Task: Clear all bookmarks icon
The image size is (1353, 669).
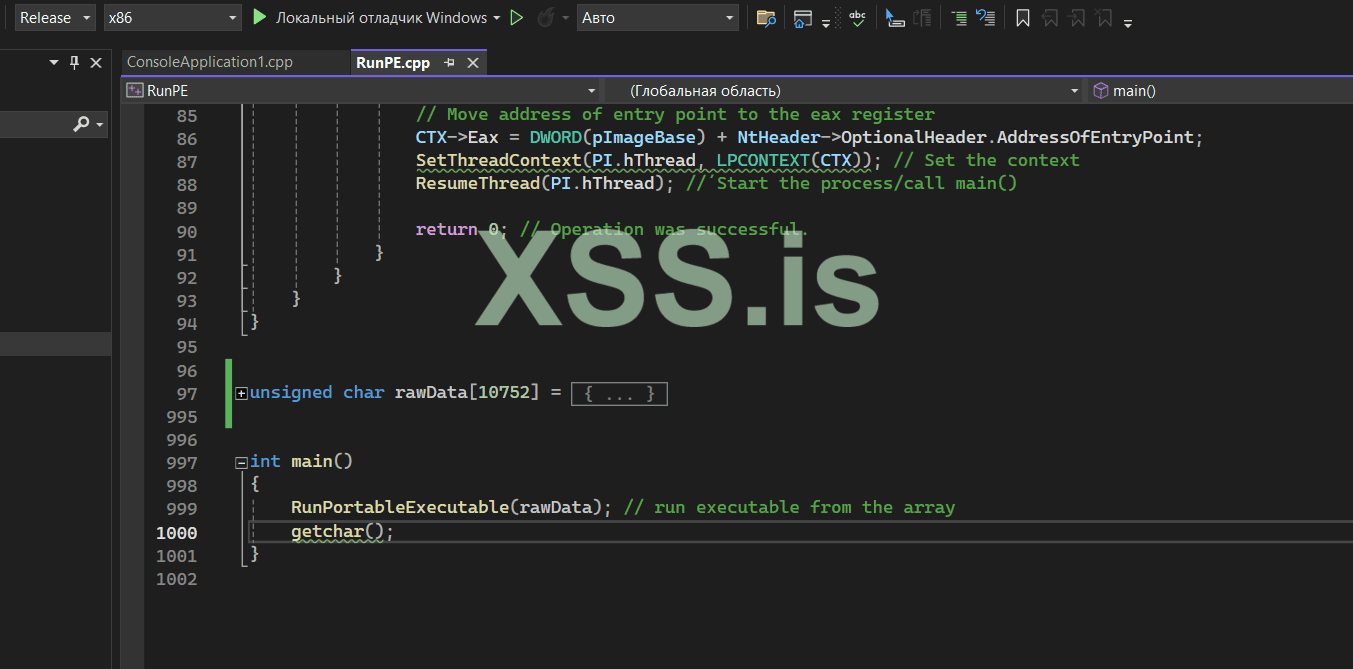Action: [1103, 17]
